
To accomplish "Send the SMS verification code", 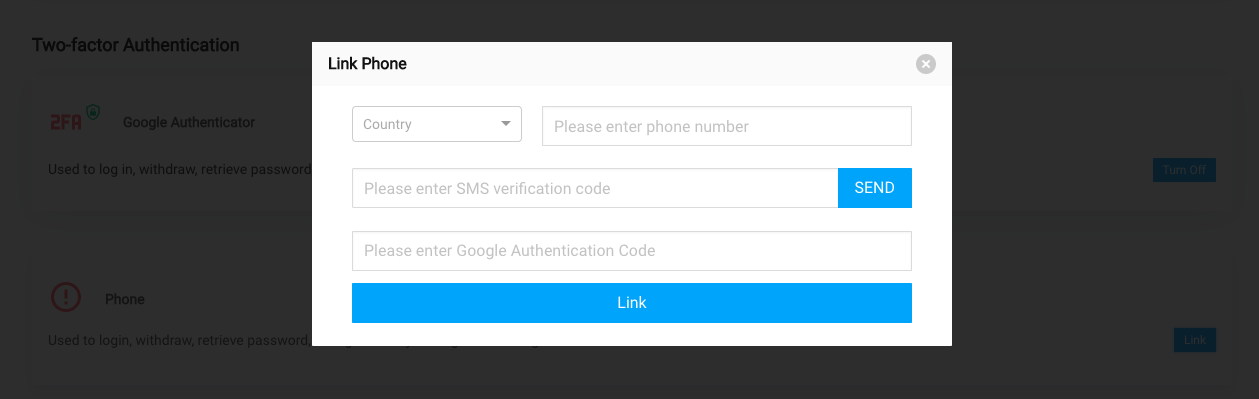I will click(875, 188).
